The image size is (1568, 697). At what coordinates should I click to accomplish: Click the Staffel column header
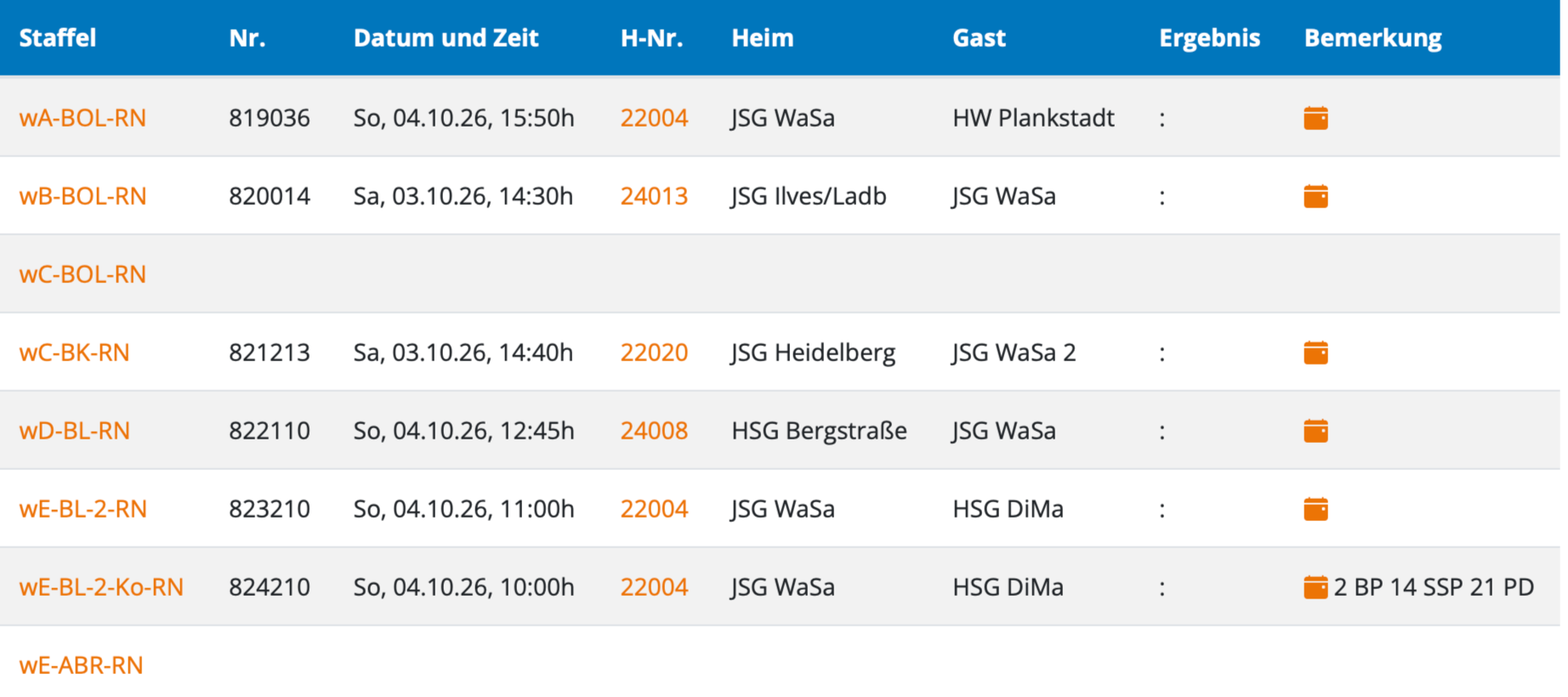click(57, 38)
